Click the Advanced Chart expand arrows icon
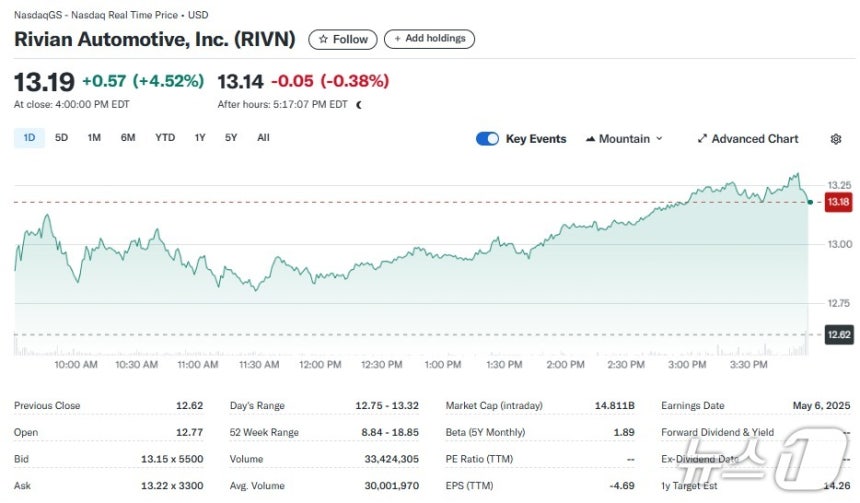Viewport: 860px width, 503px height. pyautogui.click(x=702, y=139)
